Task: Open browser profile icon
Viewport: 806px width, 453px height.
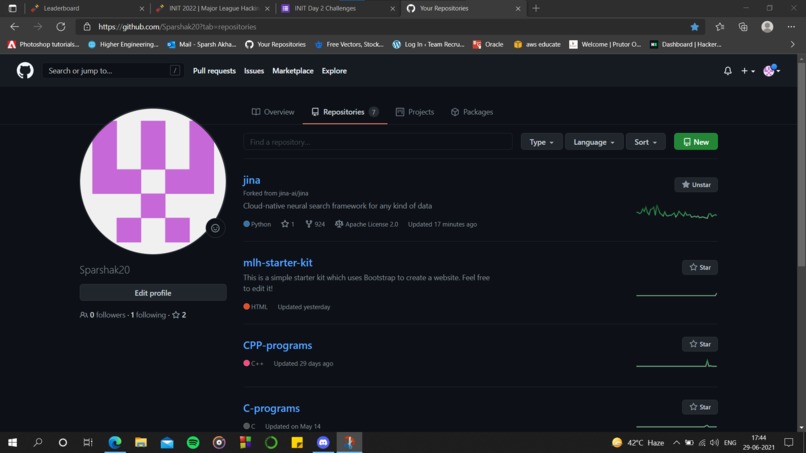Action: [x=767, y=27]
